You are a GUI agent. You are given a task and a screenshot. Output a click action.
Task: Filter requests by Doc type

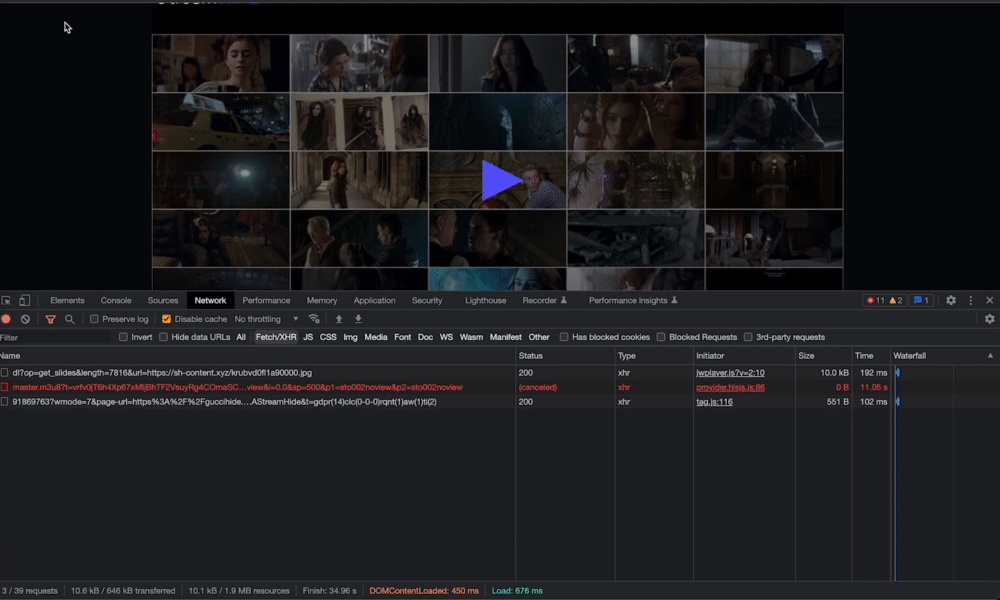425,337
